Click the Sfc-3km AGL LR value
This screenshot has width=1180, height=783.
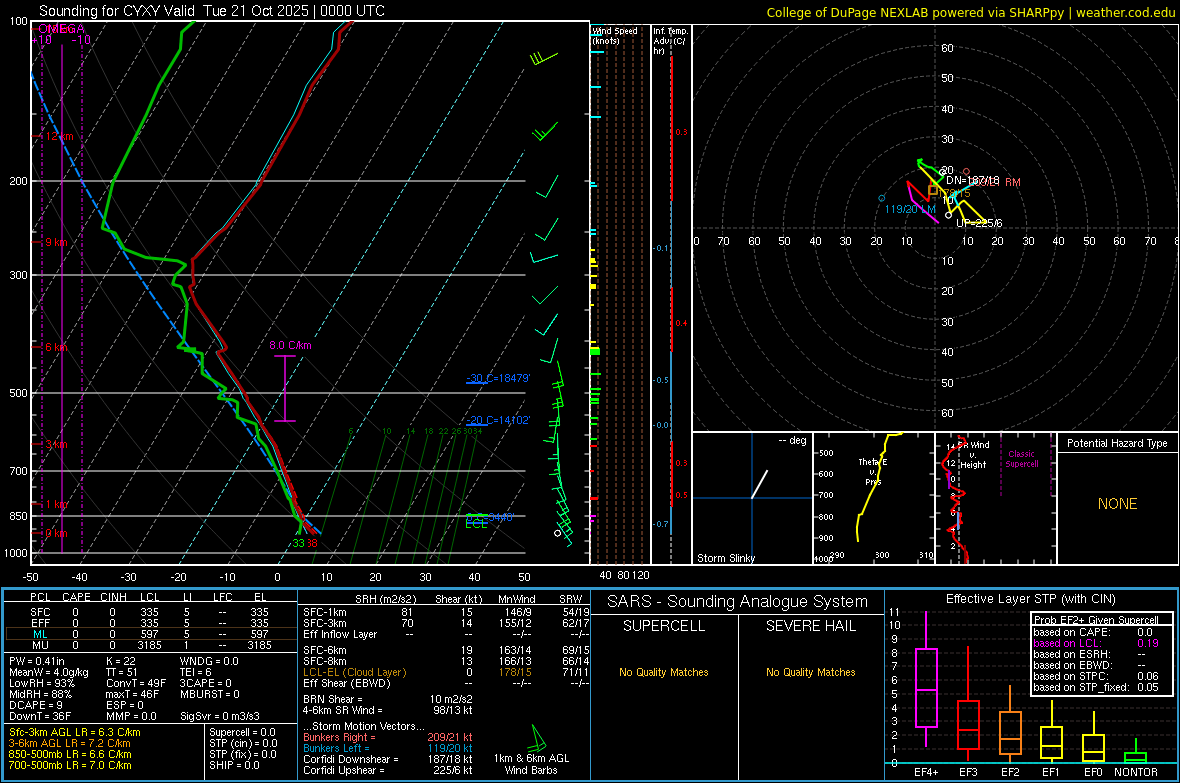[75, 732]
